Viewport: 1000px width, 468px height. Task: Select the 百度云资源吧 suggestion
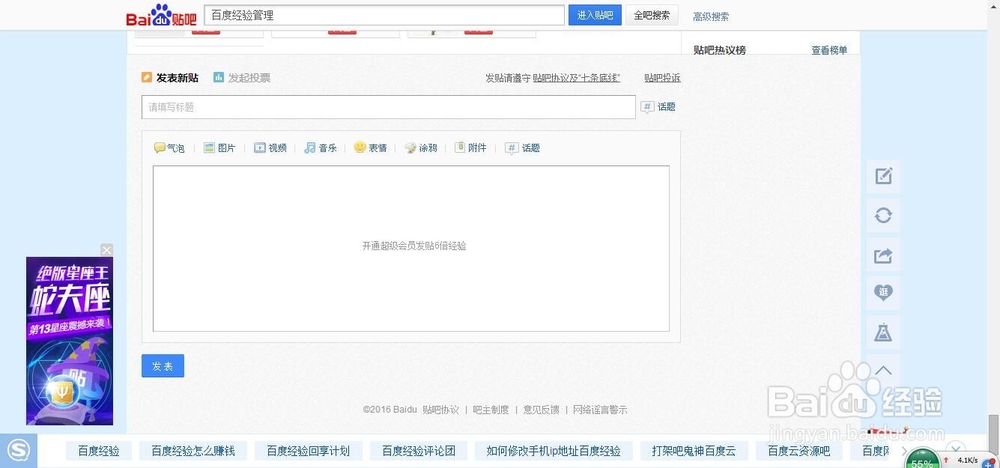[799, 451]
